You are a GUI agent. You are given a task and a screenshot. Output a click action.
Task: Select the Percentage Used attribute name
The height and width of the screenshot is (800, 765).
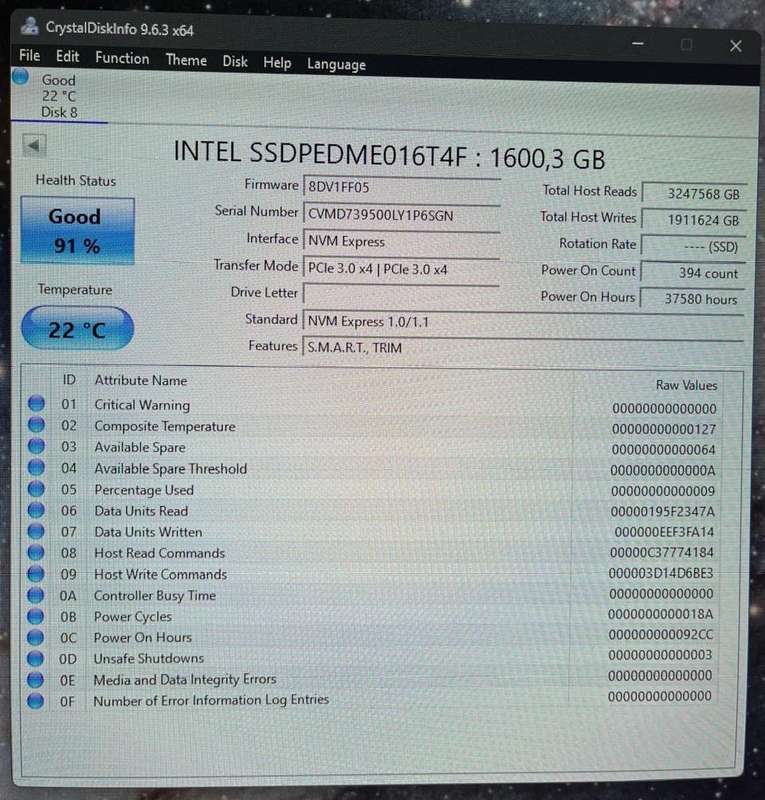click(144, 490)
